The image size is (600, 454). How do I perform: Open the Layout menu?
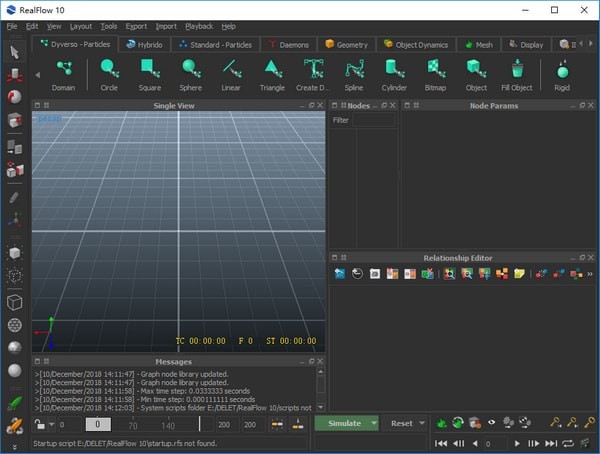(81, 26)
